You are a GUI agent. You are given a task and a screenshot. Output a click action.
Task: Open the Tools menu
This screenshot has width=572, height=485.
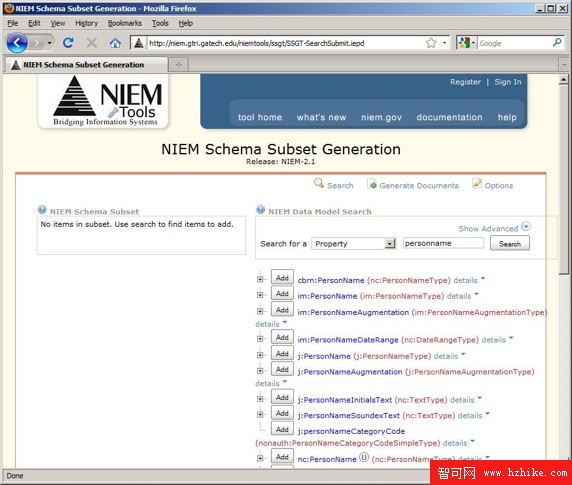(160, 23)
